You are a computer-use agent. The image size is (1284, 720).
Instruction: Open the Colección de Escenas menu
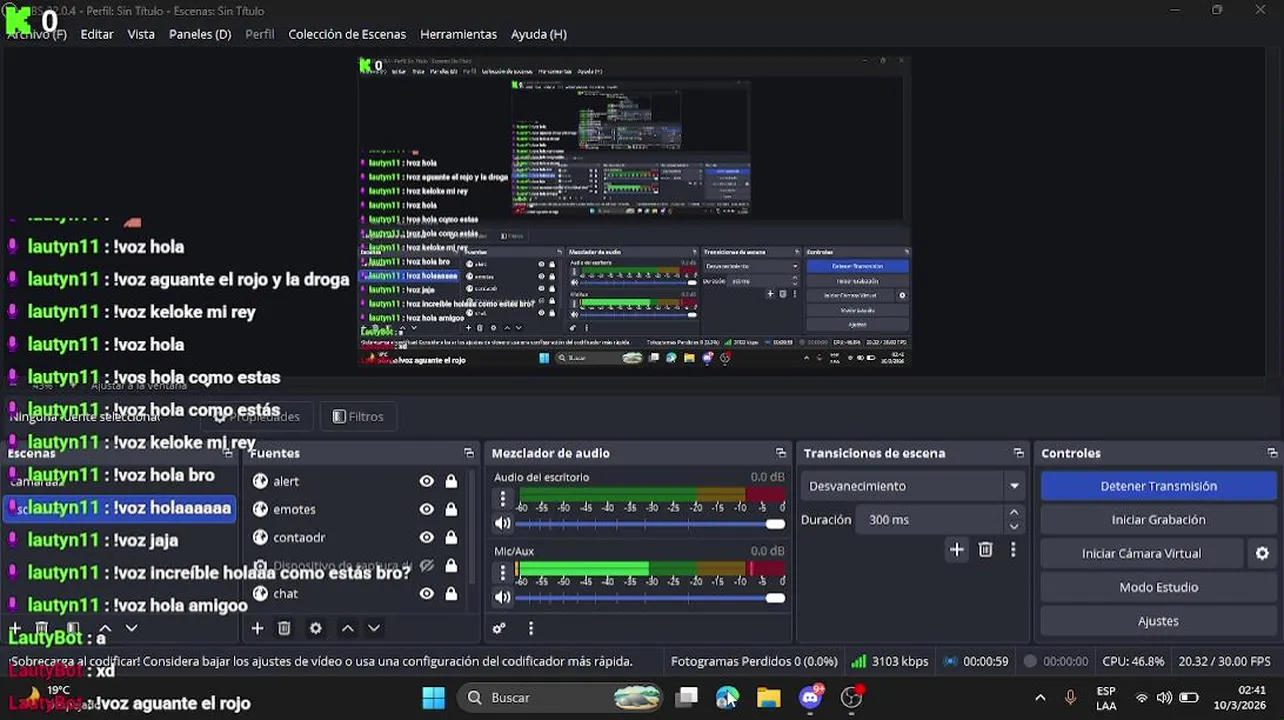coord(347,34)
